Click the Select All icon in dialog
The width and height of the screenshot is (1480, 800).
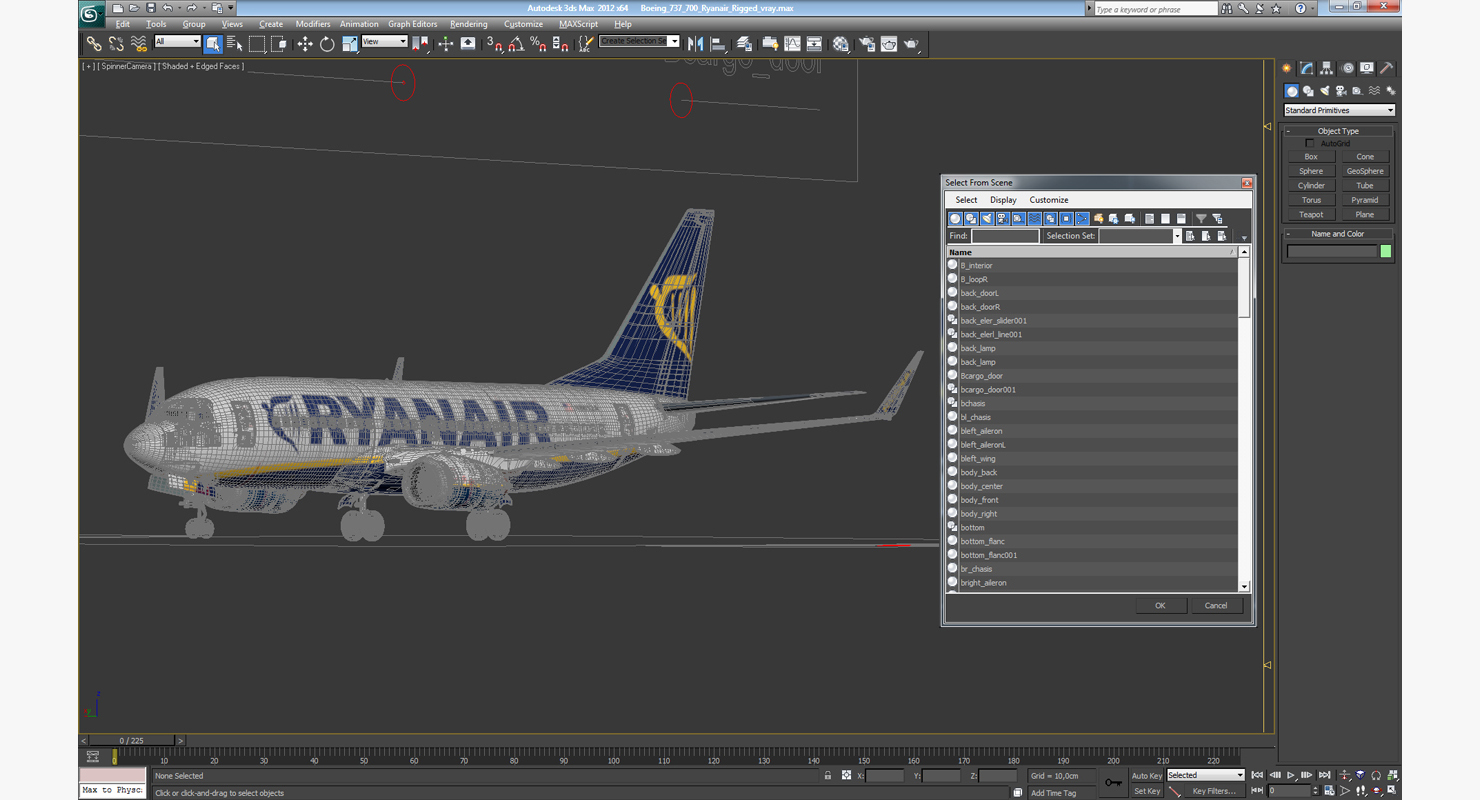(x=1150, y=219)
